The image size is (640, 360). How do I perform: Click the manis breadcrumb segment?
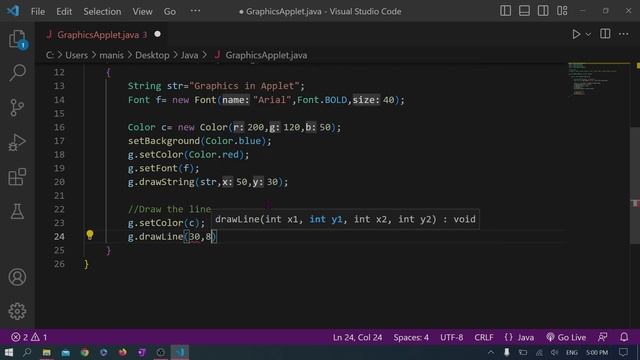click(111, 55)
